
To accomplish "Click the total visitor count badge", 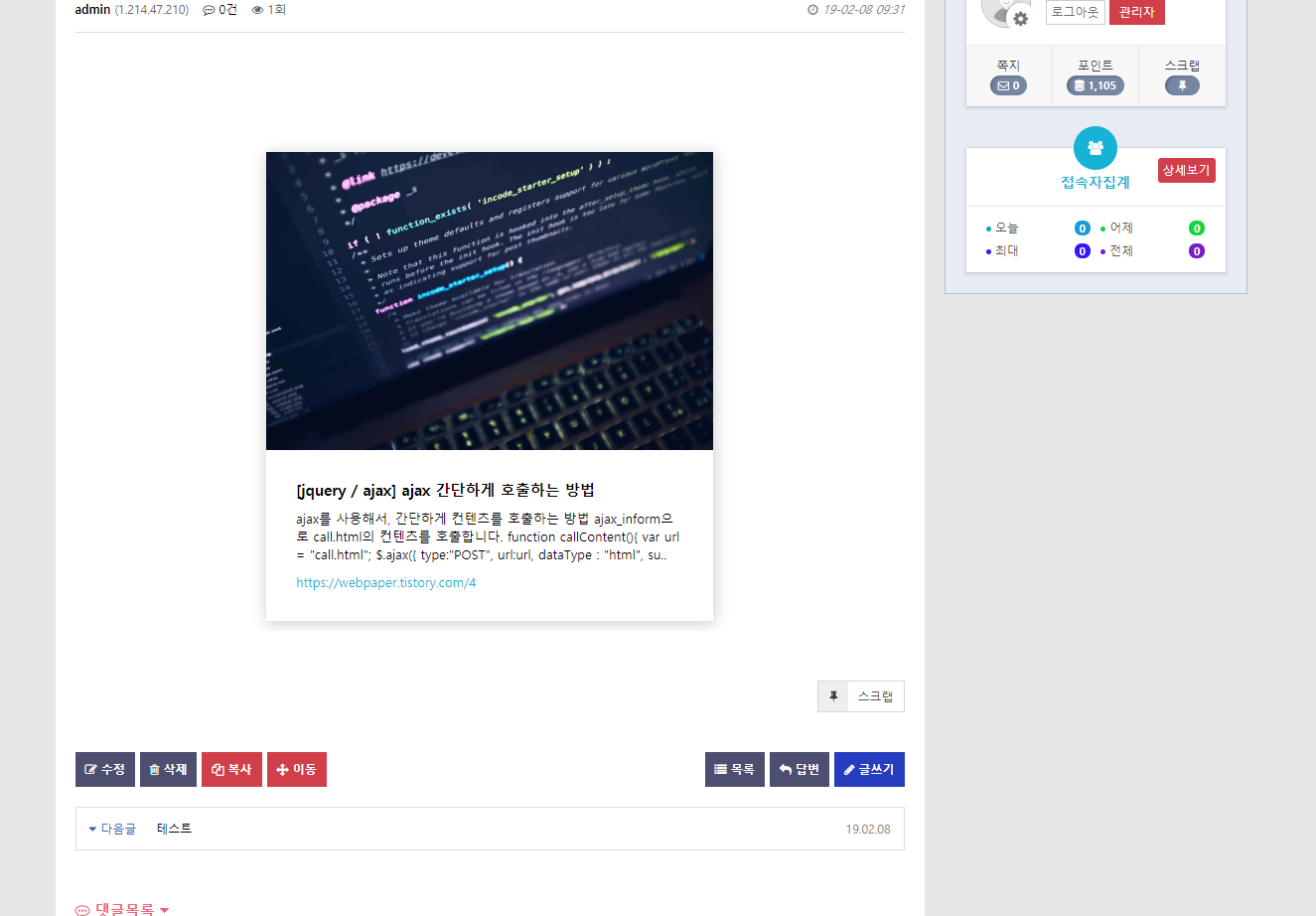I will tap(1197, 251).
